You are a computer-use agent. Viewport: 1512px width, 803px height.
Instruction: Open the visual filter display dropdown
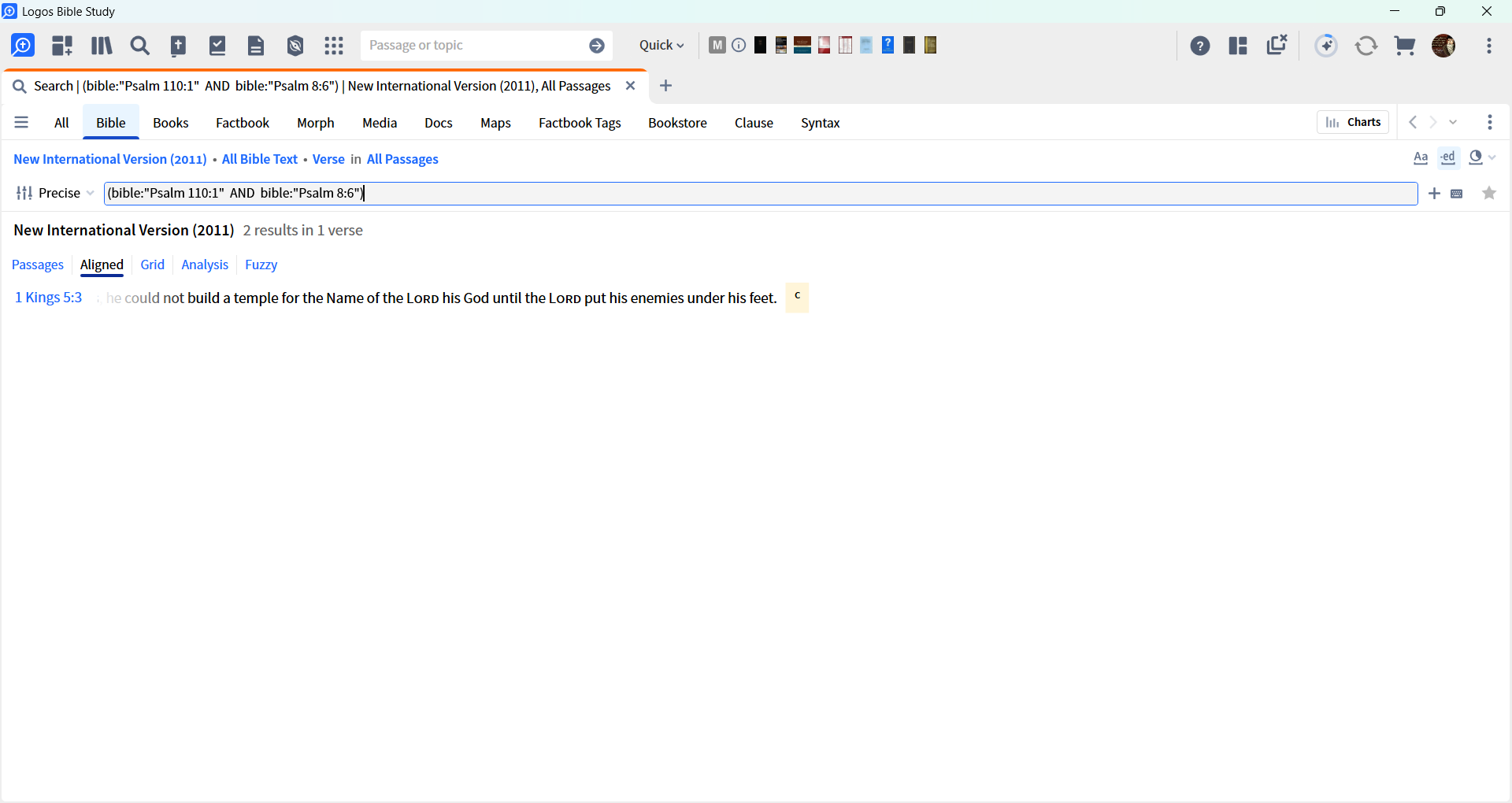click(x=1482, y=158)
